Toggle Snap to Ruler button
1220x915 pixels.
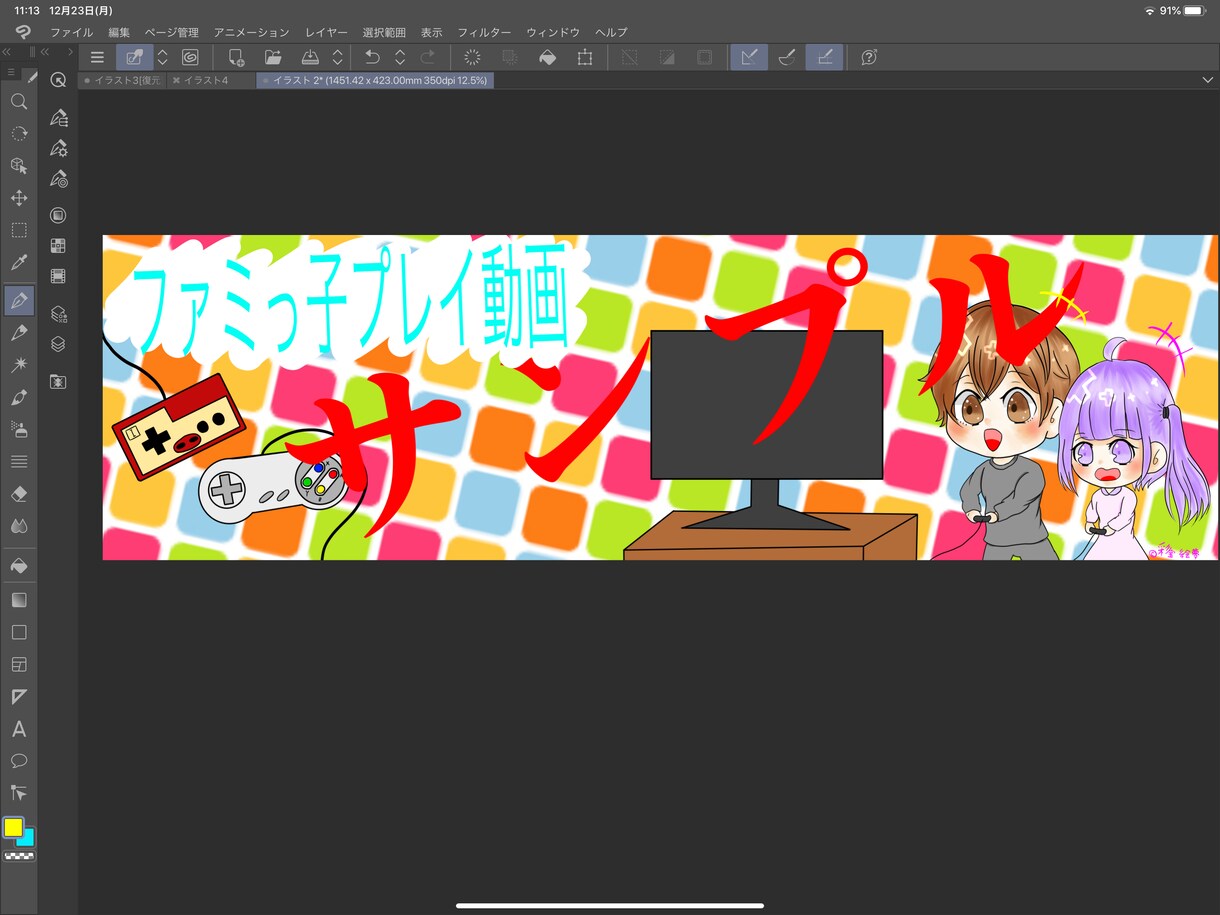coord(749,57)
